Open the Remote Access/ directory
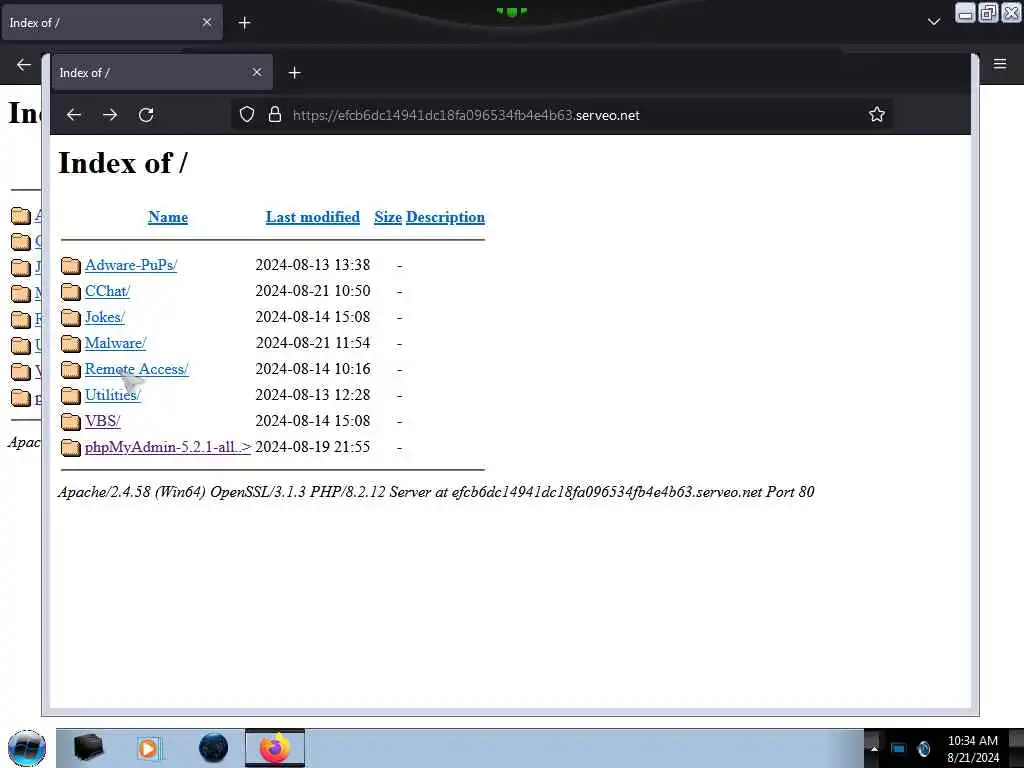This screenshot has height=768, width=1024. pyautogui.click(x=136, y=370)
